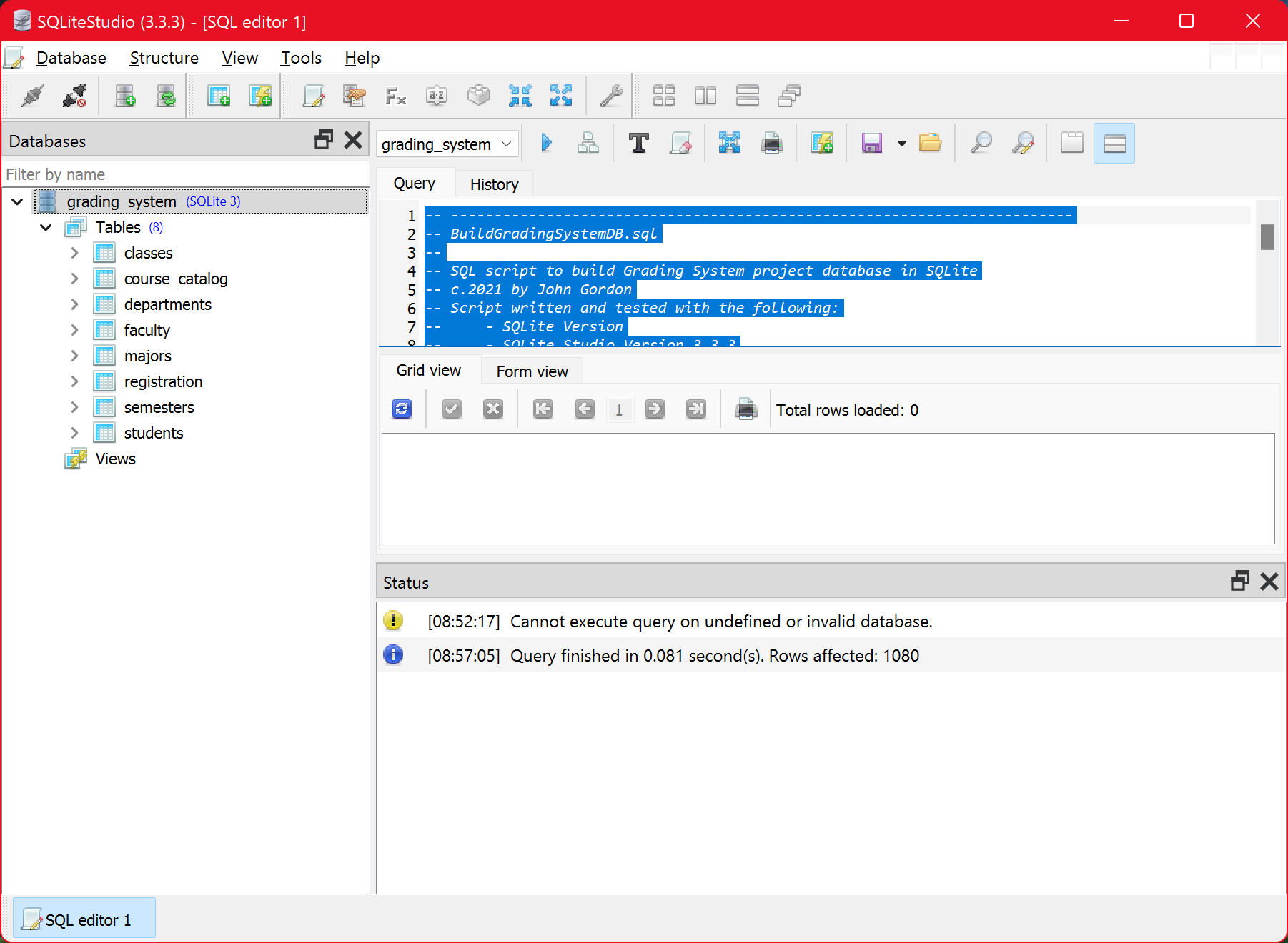
Task: Float the Status panel
Action: (x=1239, y=582)
